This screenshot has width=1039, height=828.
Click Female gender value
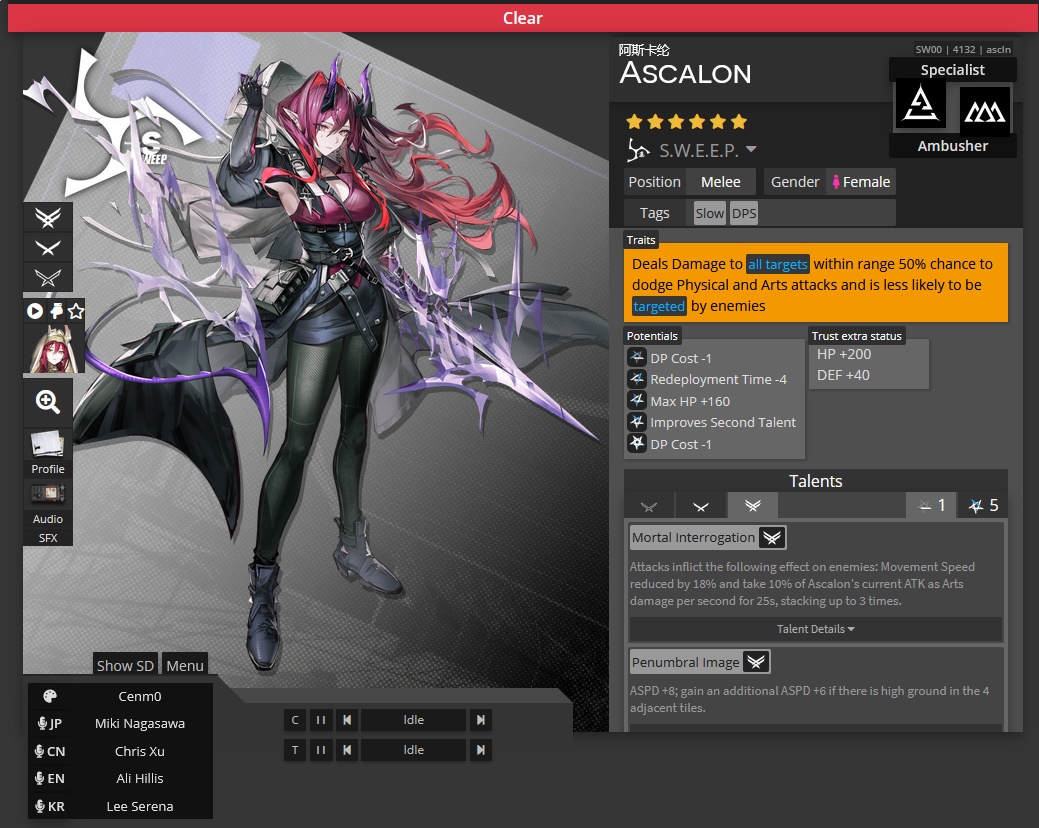tap(861, 182)
